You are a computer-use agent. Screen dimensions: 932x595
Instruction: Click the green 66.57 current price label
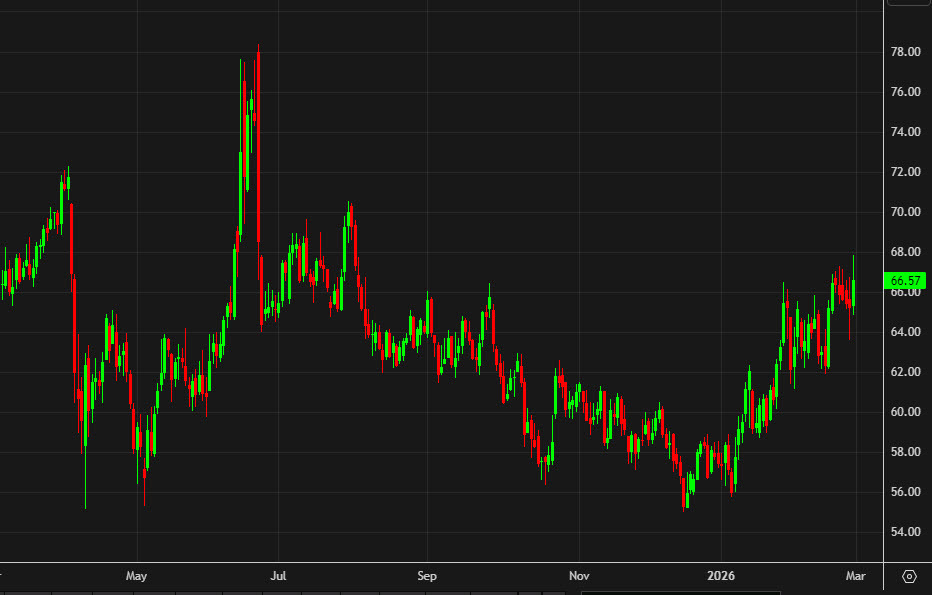click(904, 281)
